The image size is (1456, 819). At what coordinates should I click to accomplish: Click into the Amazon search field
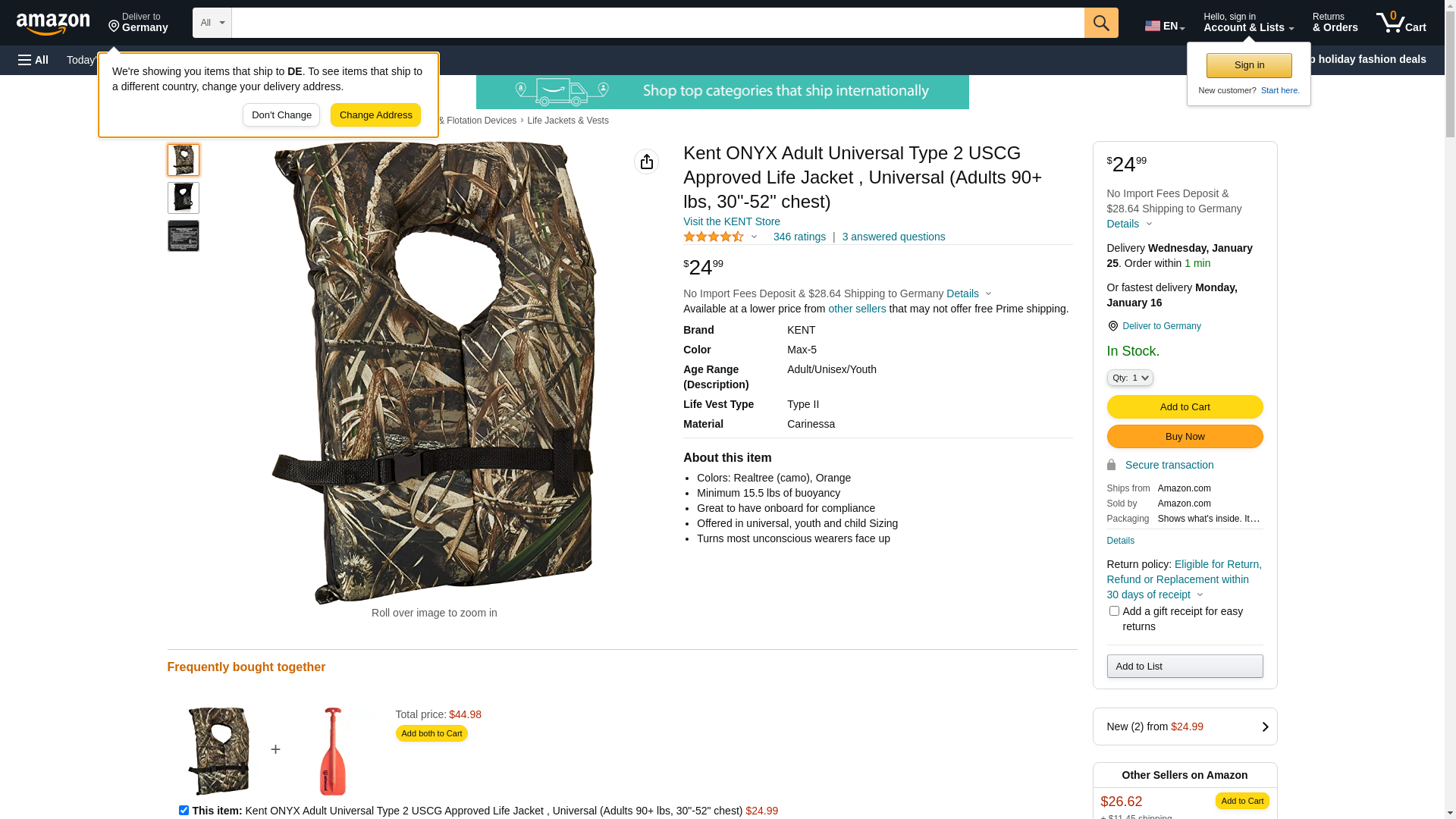[657, 23]
